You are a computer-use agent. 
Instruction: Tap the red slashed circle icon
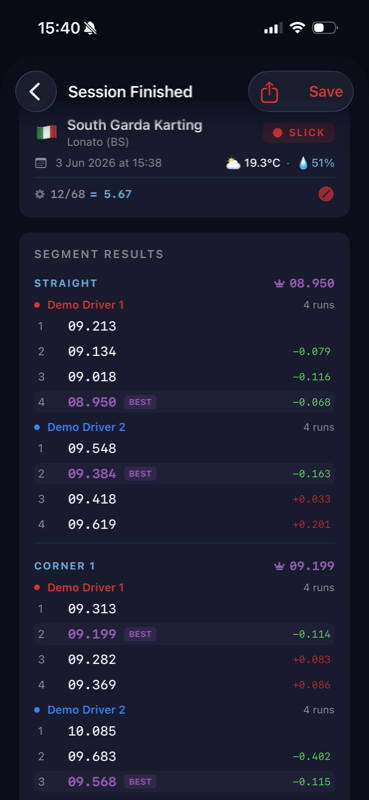tap(326, 194)
